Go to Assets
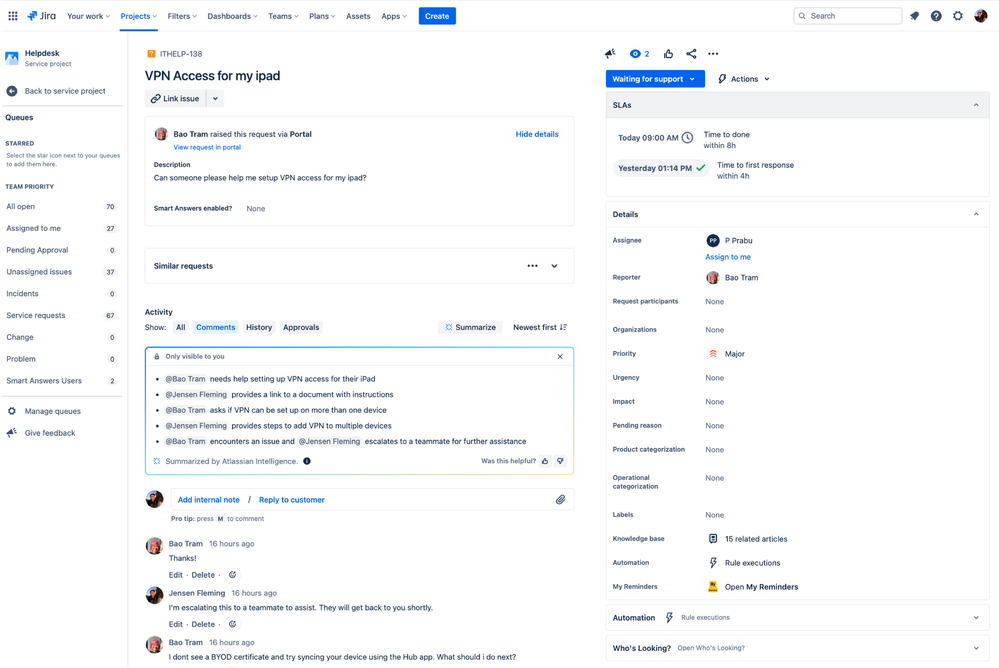The height and width of the screenshot is (668, 999). click(358, 16)
